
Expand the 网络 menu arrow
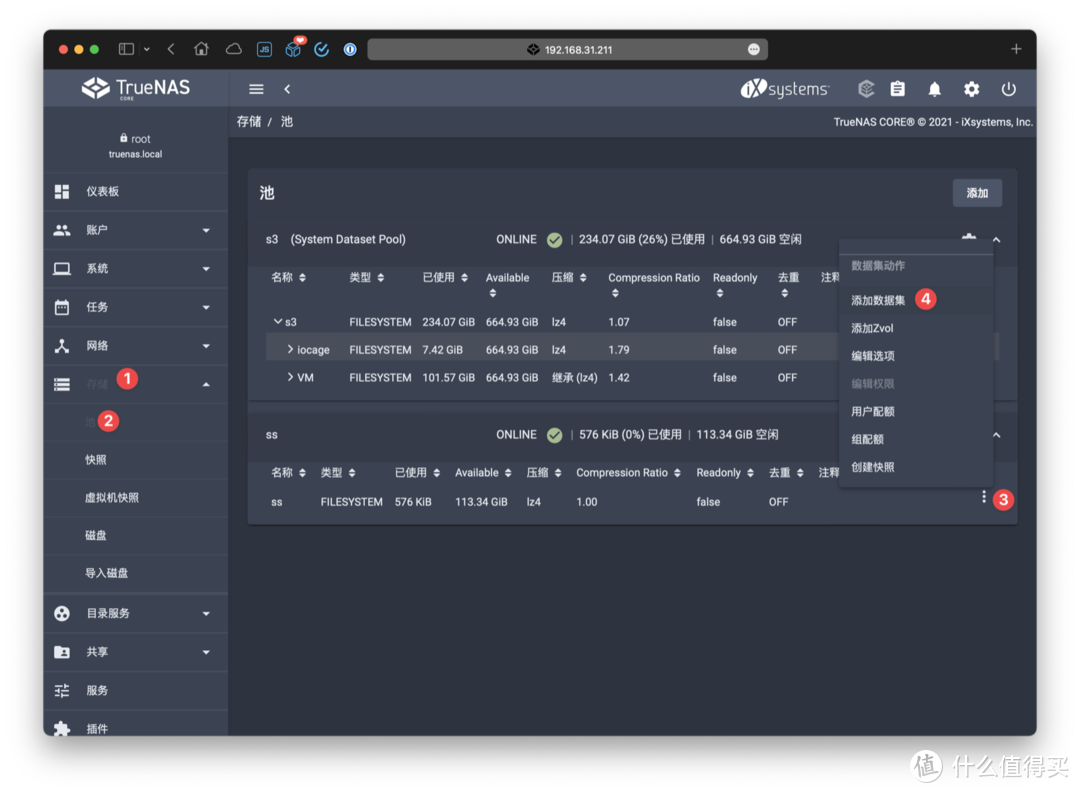click(206, 346)
